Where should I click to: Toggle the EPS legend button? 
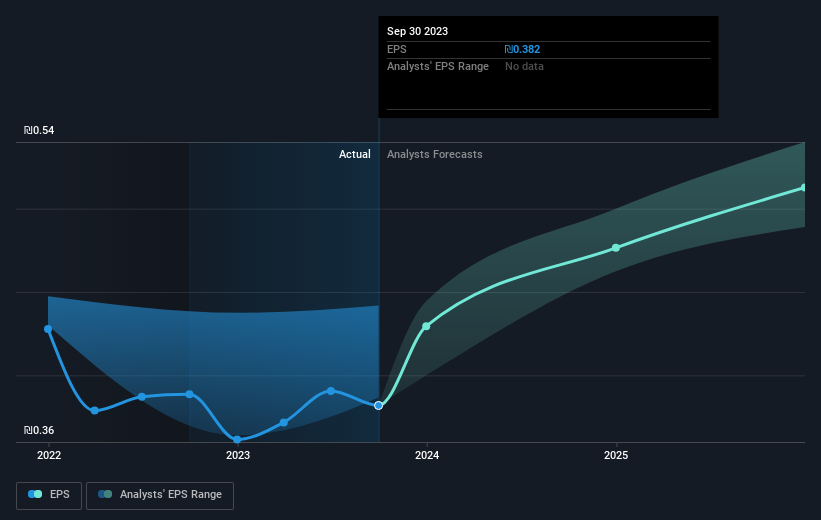49,495
